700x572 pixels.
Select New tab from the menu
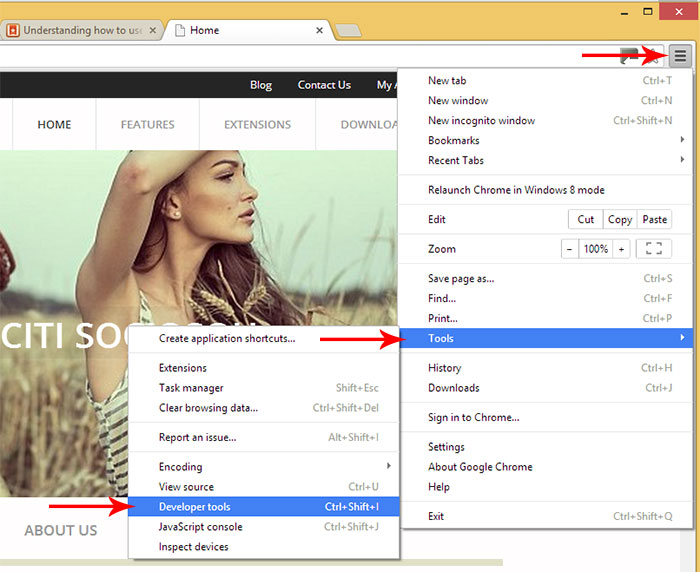click(x=546, y=80)
